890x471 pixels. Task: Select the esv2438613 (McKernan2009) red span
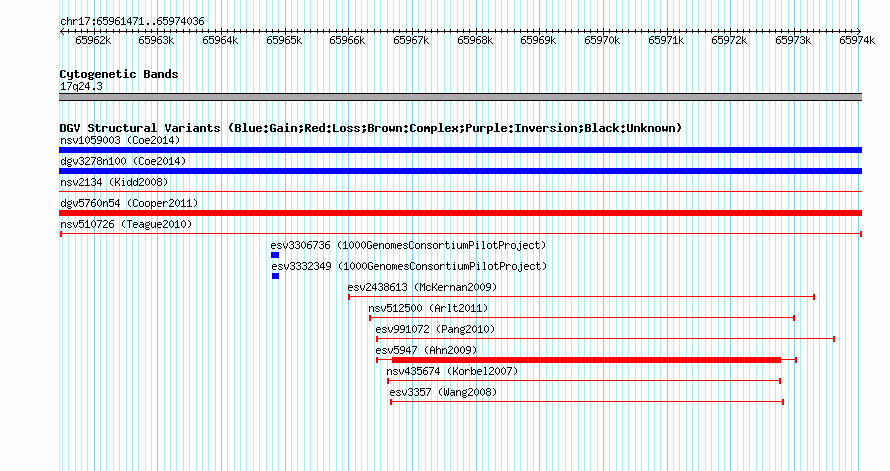[582, 297]
